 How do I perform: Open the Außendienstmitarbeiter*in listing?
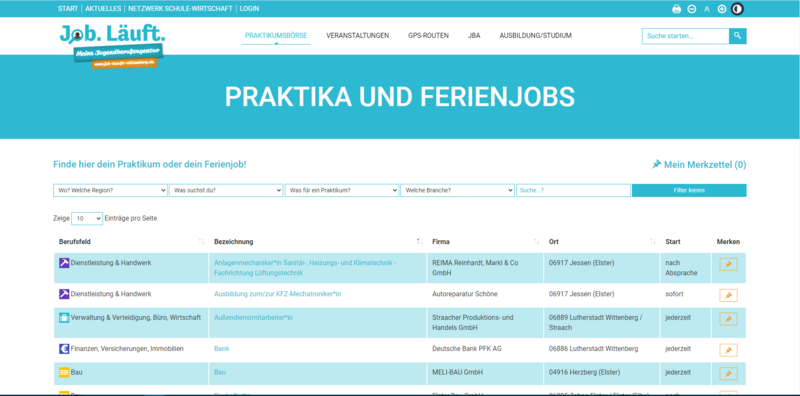(254, 317)
